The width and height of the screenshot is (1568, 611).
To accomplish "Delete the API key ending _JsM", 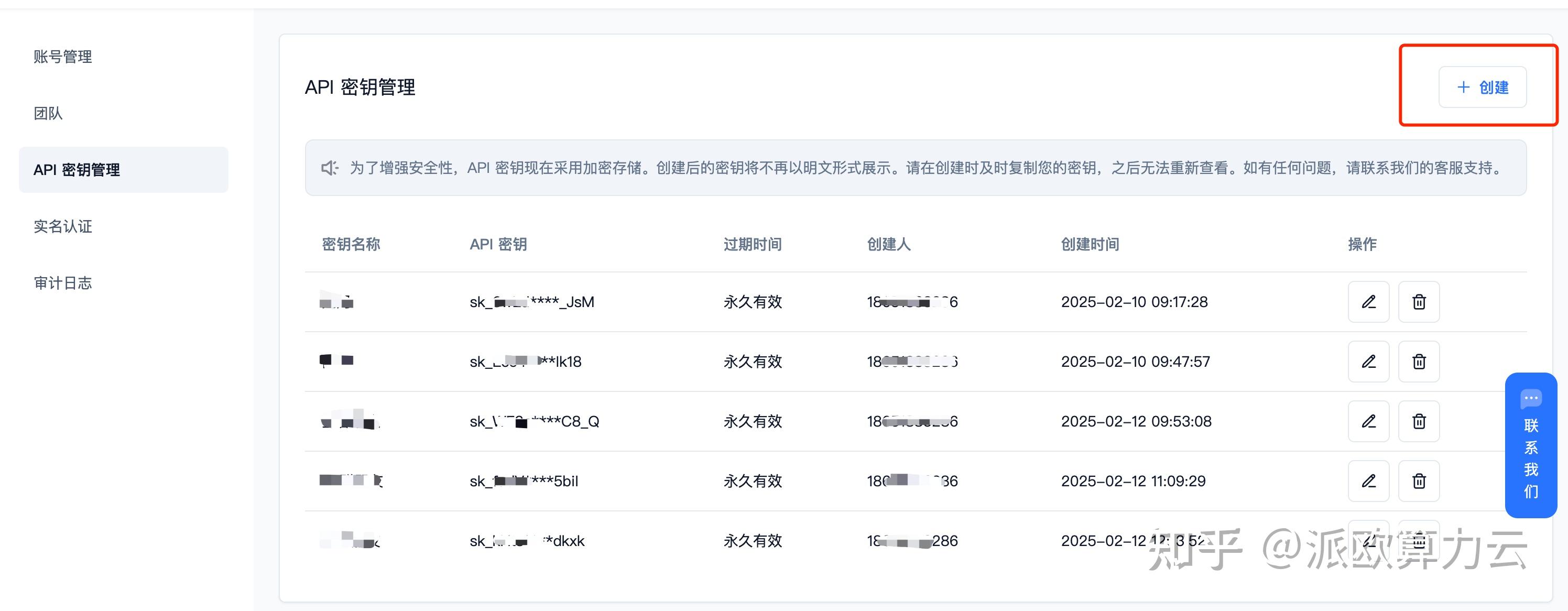I will 1418,302.
